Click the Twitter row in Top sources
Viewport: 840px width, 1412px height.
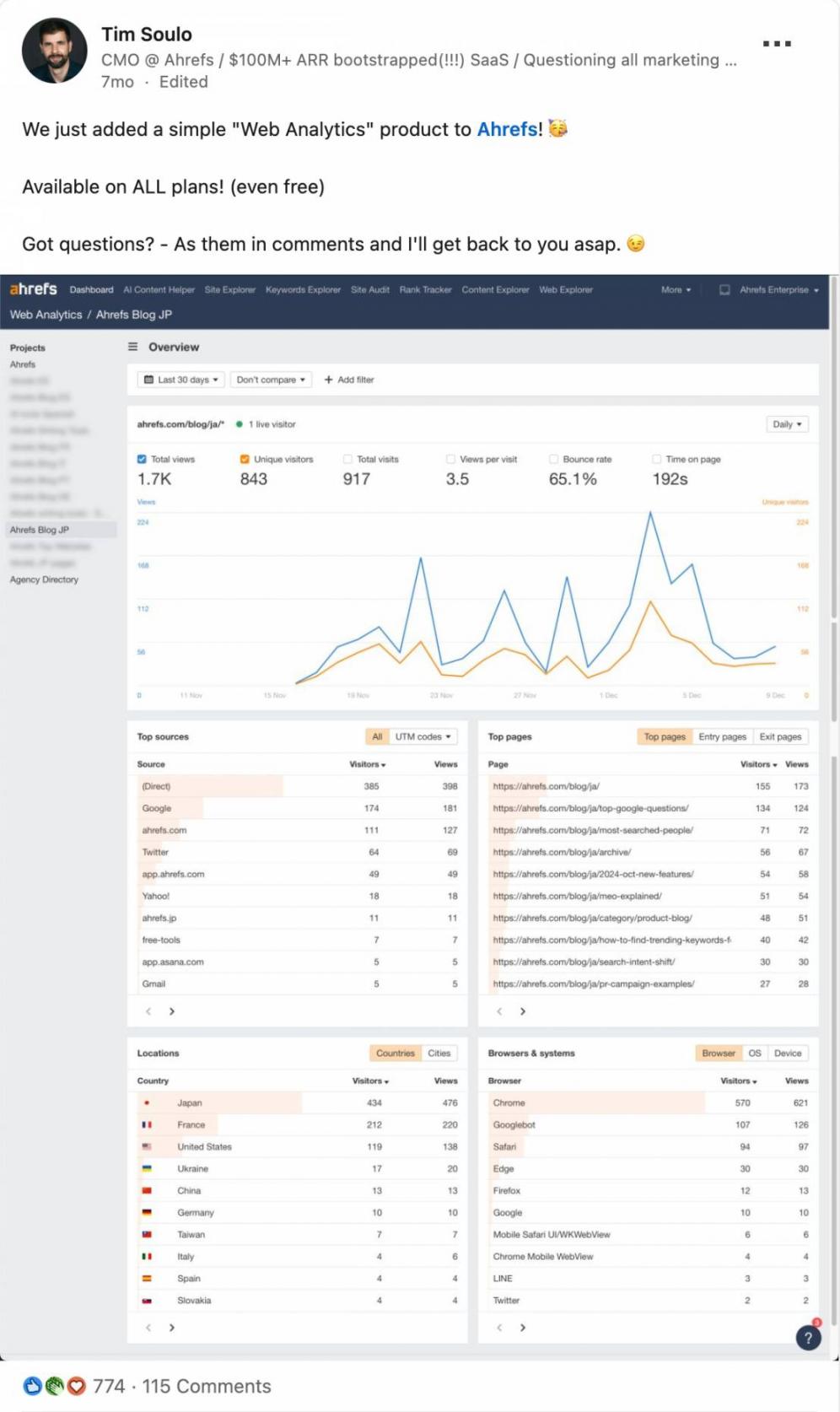[x=298, y=852]
